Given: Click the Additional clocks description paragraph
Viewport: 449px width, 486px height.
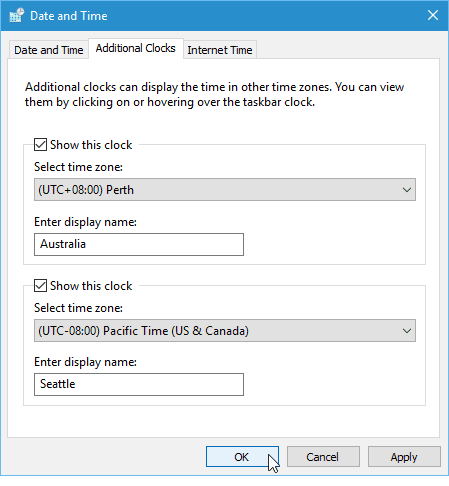Looking at the screenshot, I should (215, 94).
